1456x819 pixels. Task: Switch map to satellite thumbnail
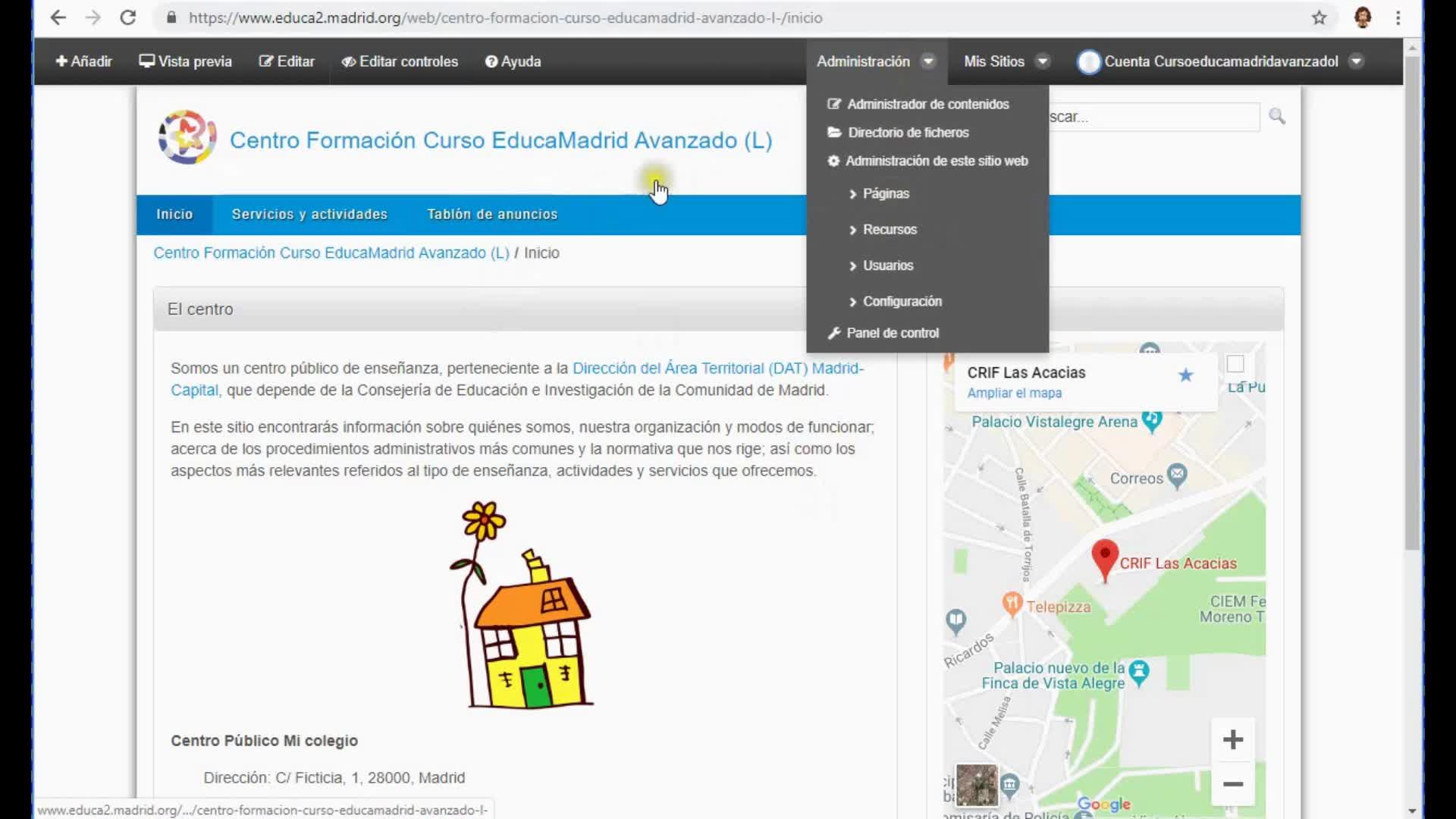click(976, 784)
